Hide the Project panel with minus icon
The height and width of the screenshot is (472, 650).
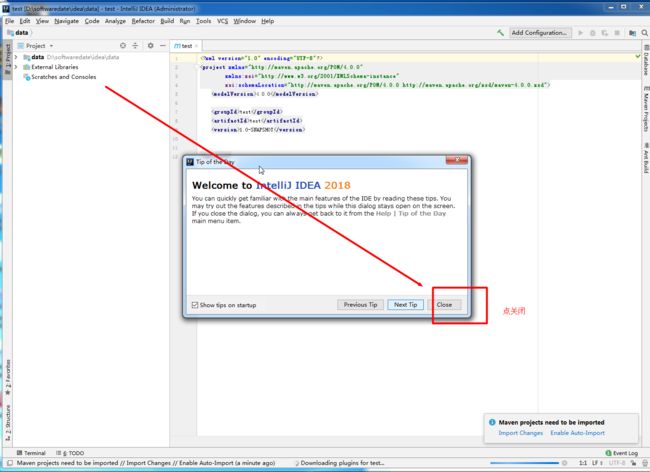coord(163,46)
